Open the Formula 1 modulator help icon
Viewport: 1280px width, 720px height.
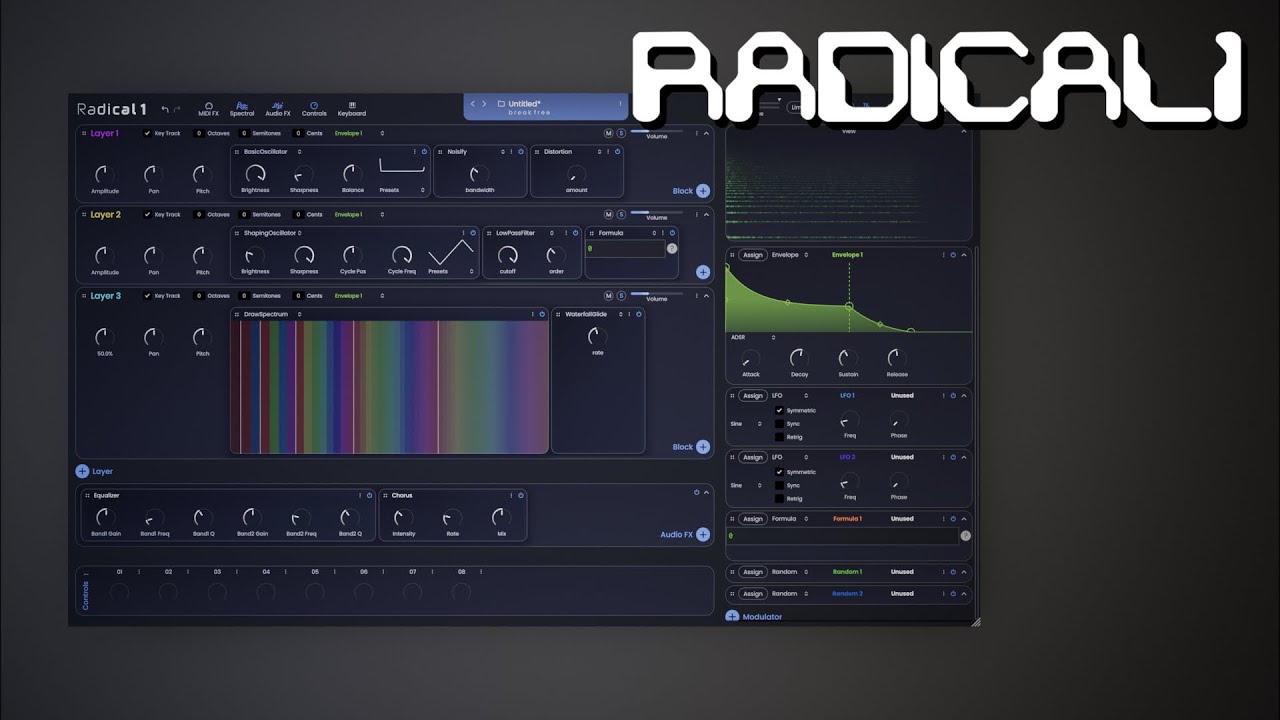[x=965, y=536]
